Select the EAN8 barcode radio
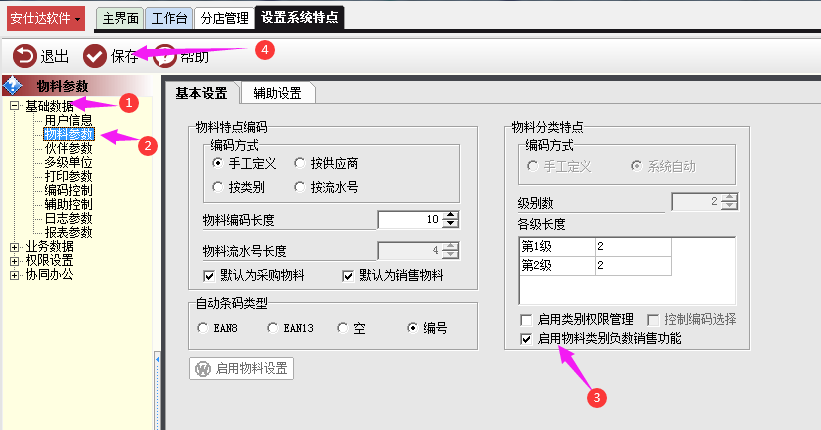This screenshot has height=430, width=821. [203, 328]
